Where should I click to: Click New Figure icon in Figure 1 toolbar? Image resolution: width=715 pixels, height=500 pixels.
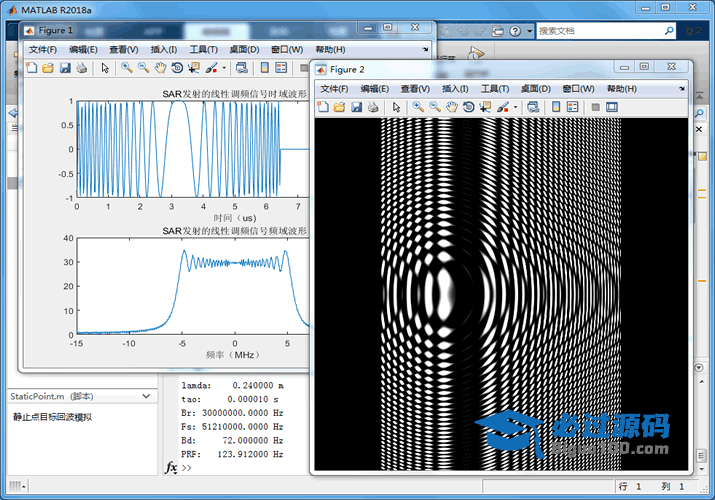coord(31,68)
